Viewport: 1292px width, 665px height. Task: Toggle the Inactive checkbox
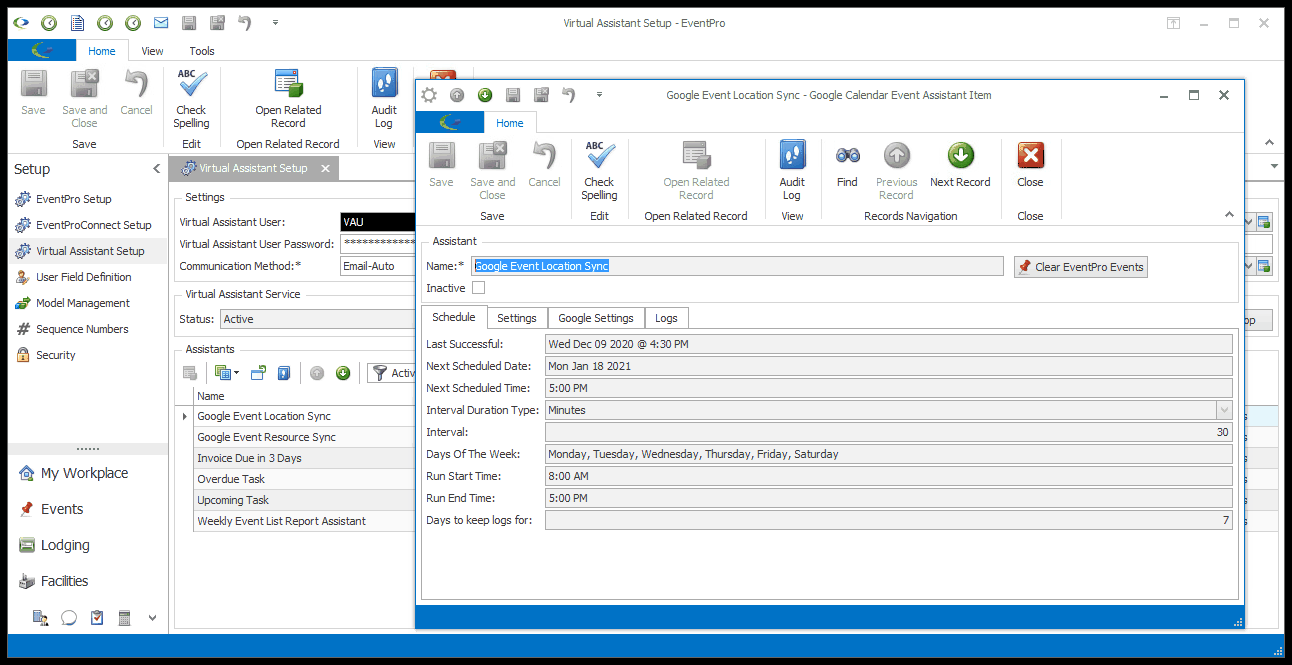coord(478,288)
